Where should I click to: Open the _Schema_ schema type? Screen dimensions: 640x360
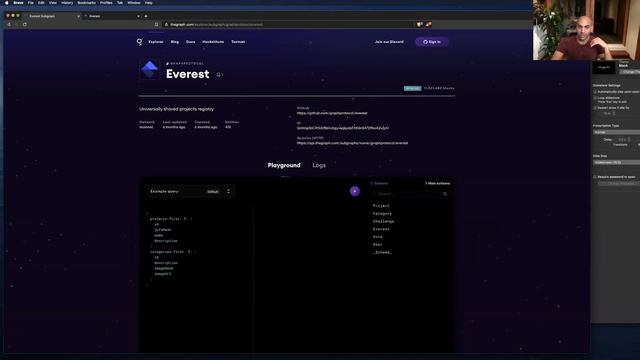point(382,252)
